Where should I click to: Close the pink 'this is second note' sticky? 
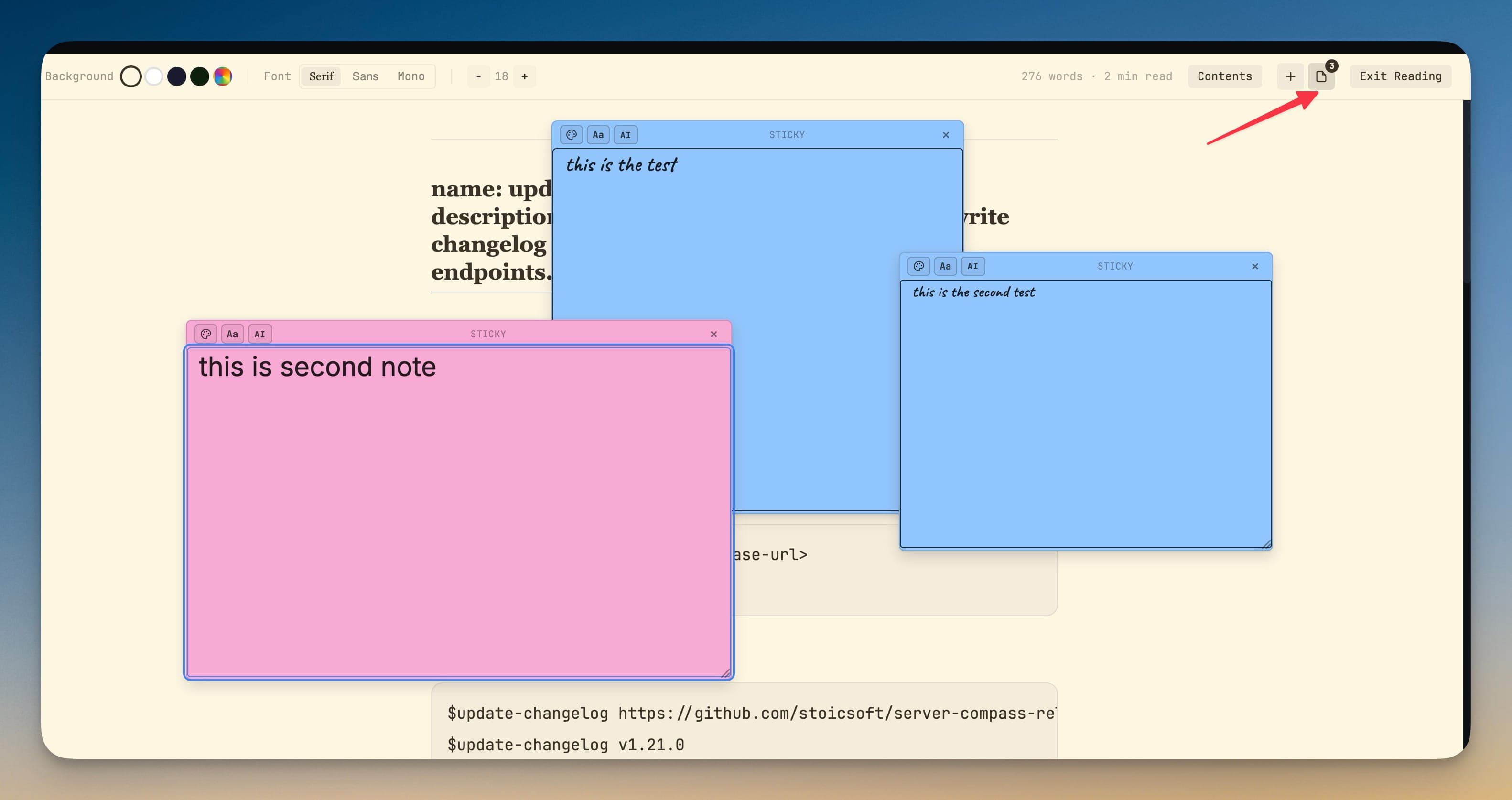714,334
